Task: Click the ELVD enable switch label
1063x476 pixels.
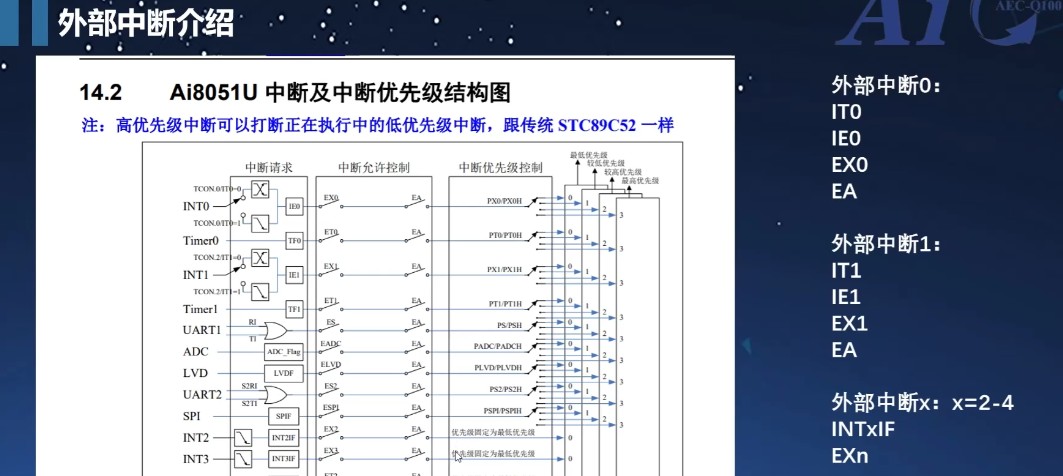Action: click(x=331, y=365)
